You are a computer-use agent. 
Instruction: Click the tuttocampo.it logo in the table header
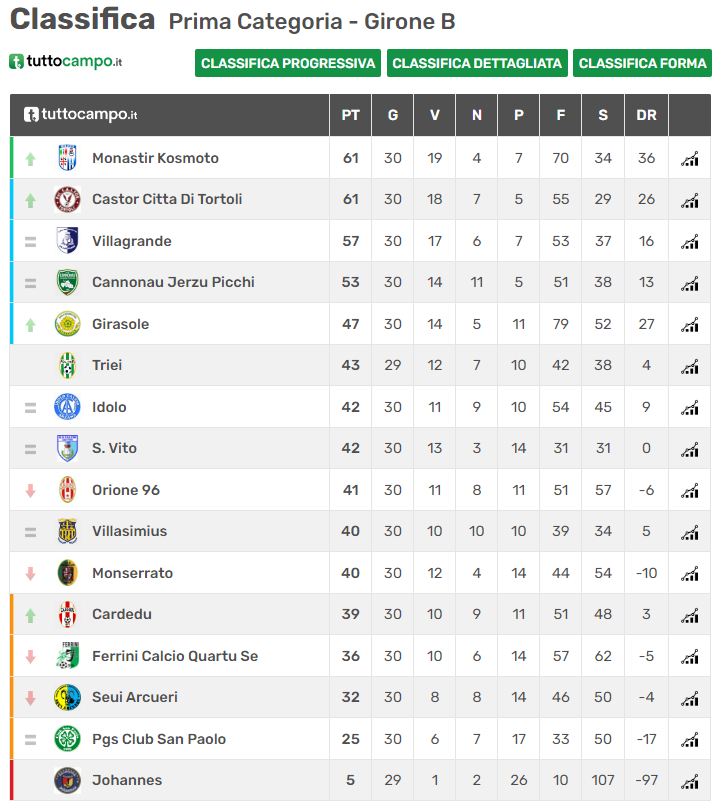[x=81, y=115]
